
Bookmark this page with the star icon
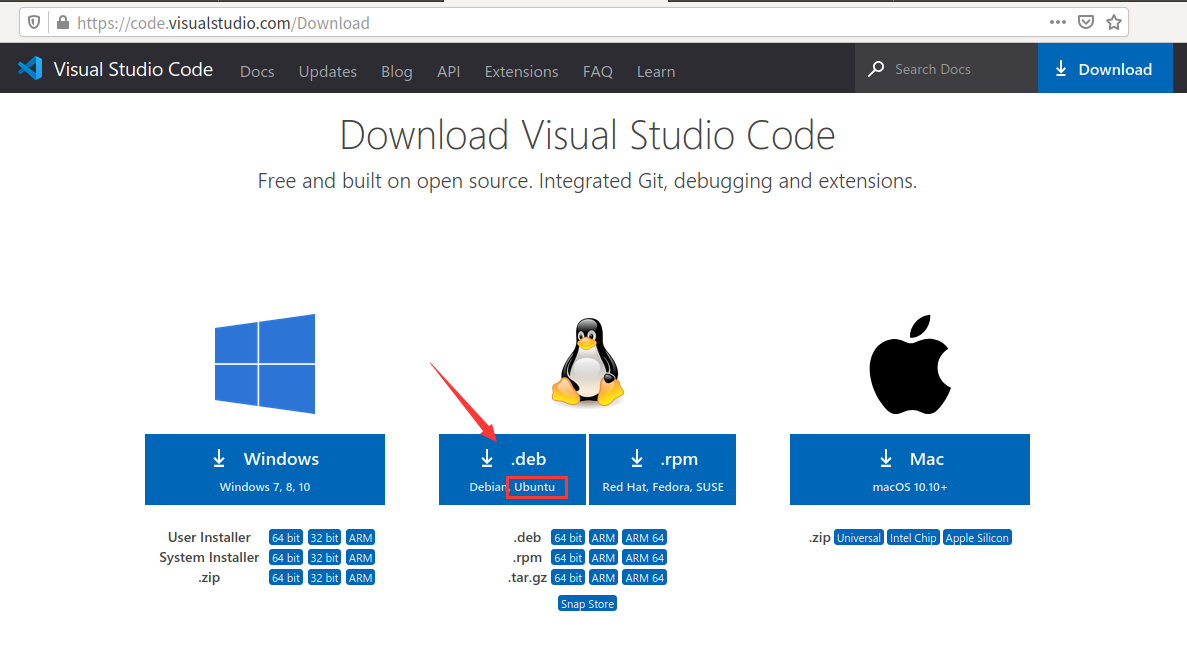tap(1114, 23)
